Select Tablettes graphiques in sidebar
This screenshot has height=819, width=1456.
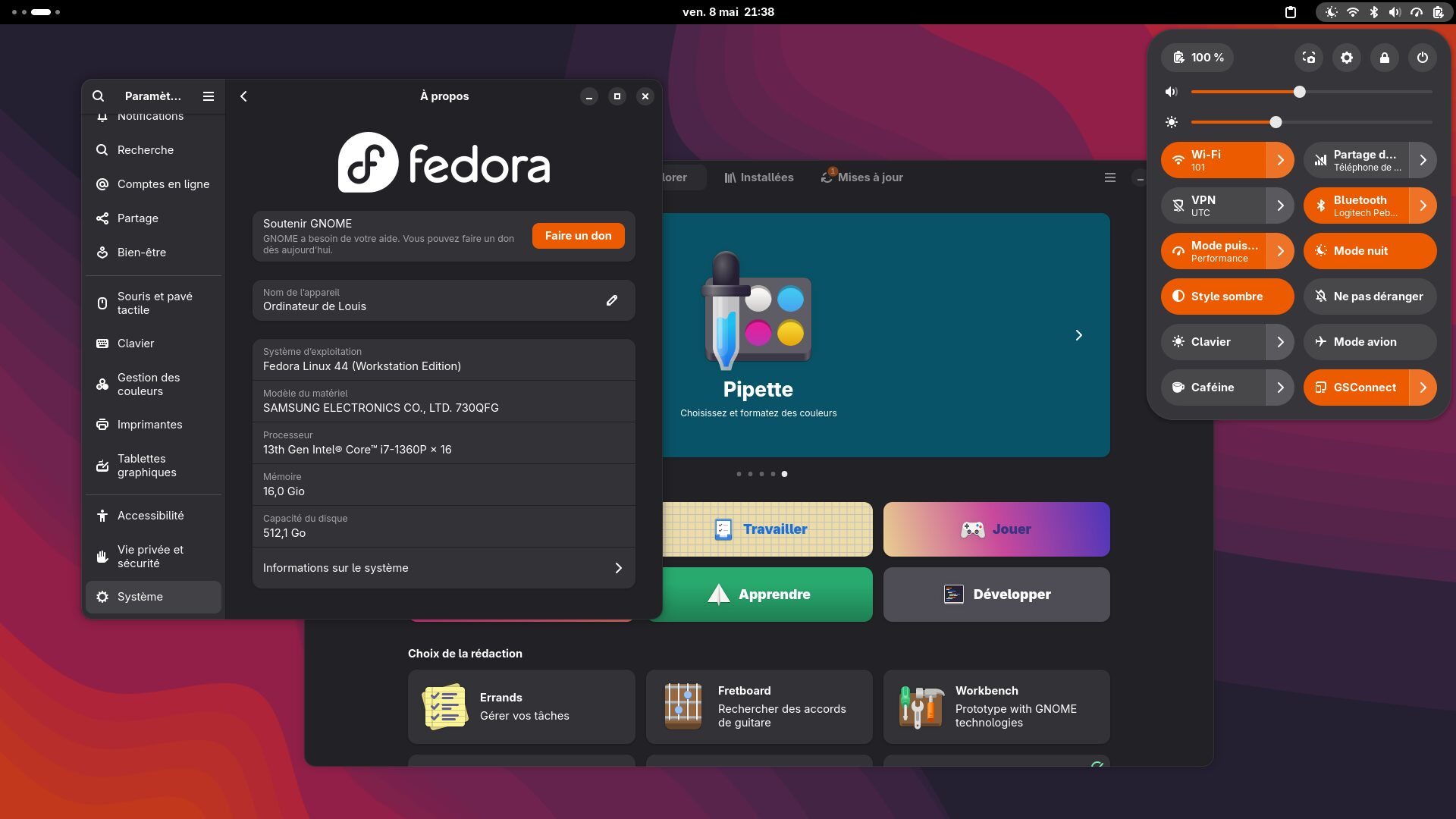pos(153,466)
